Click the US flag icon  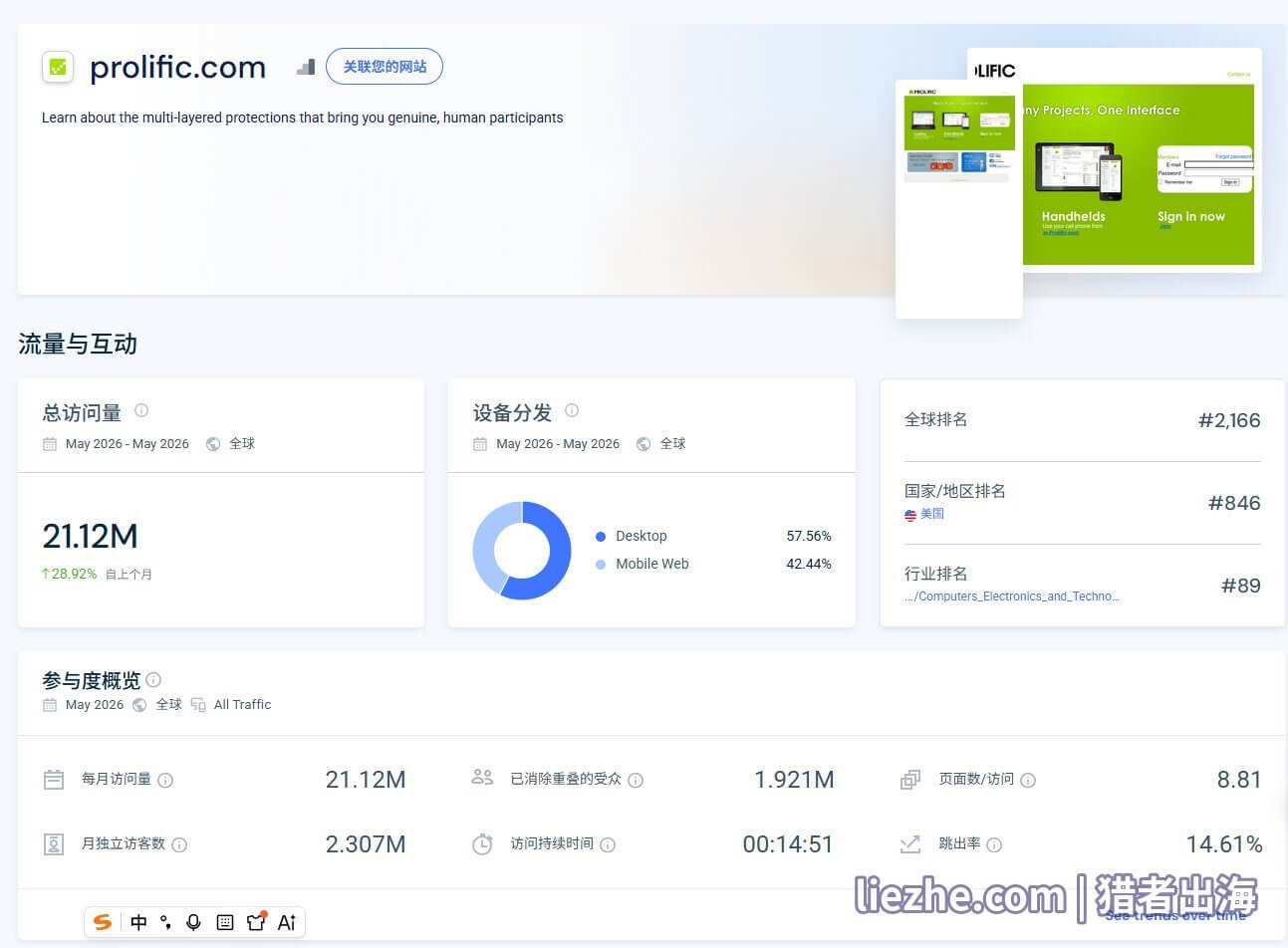click(910, 515)
